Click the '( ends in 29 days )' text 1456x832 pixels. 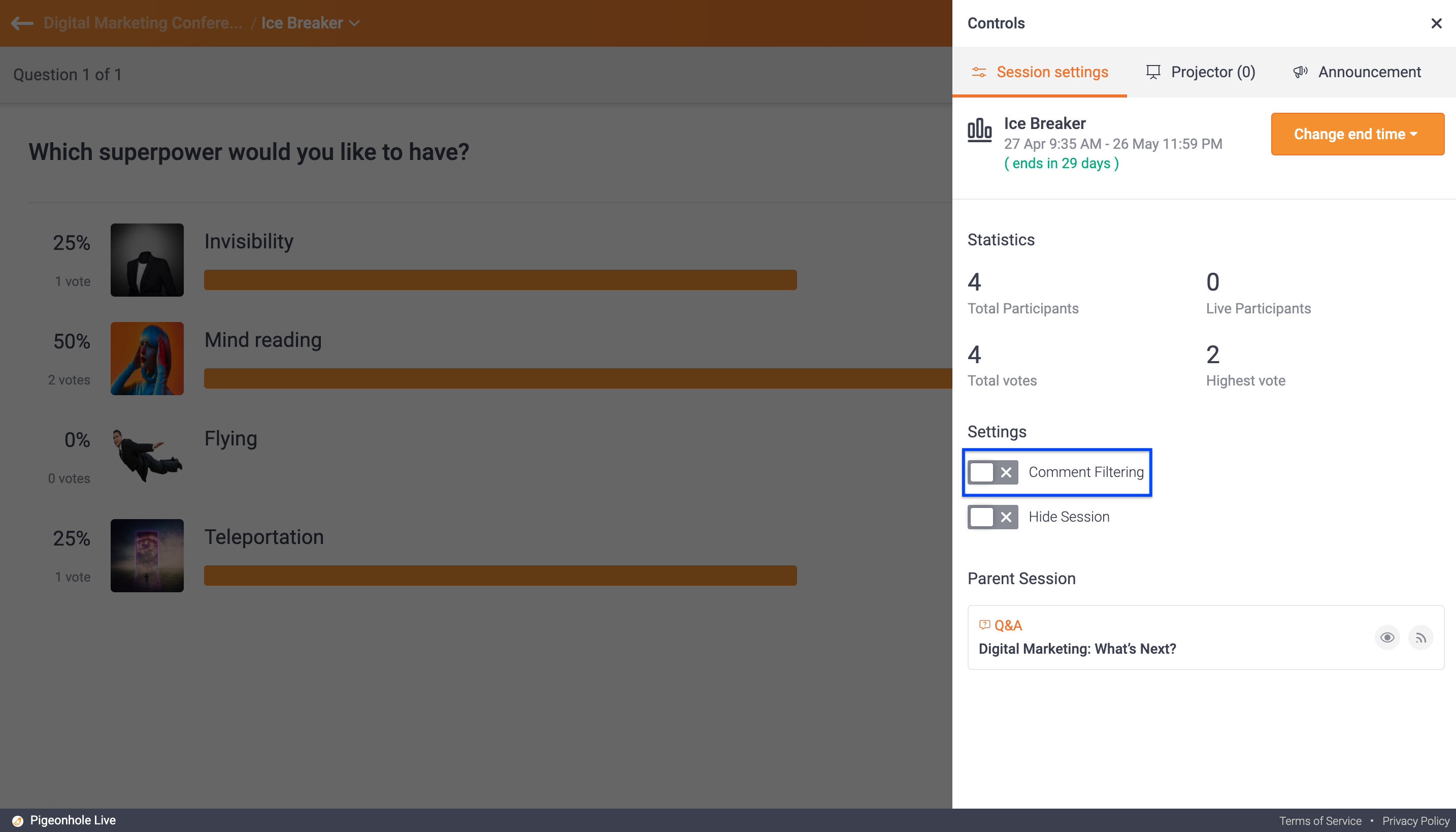(x=1062, y=164)
